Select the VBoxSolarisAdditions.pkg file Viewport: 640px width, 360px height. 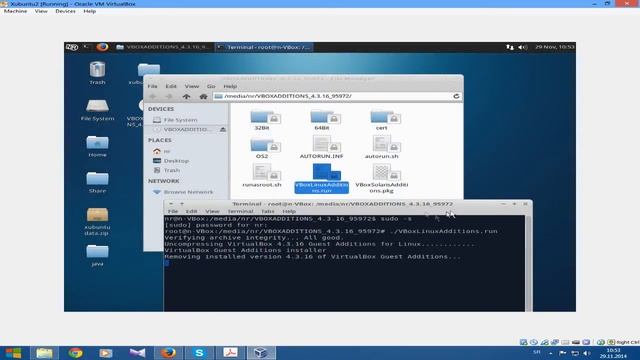click(x=382, y=178)
